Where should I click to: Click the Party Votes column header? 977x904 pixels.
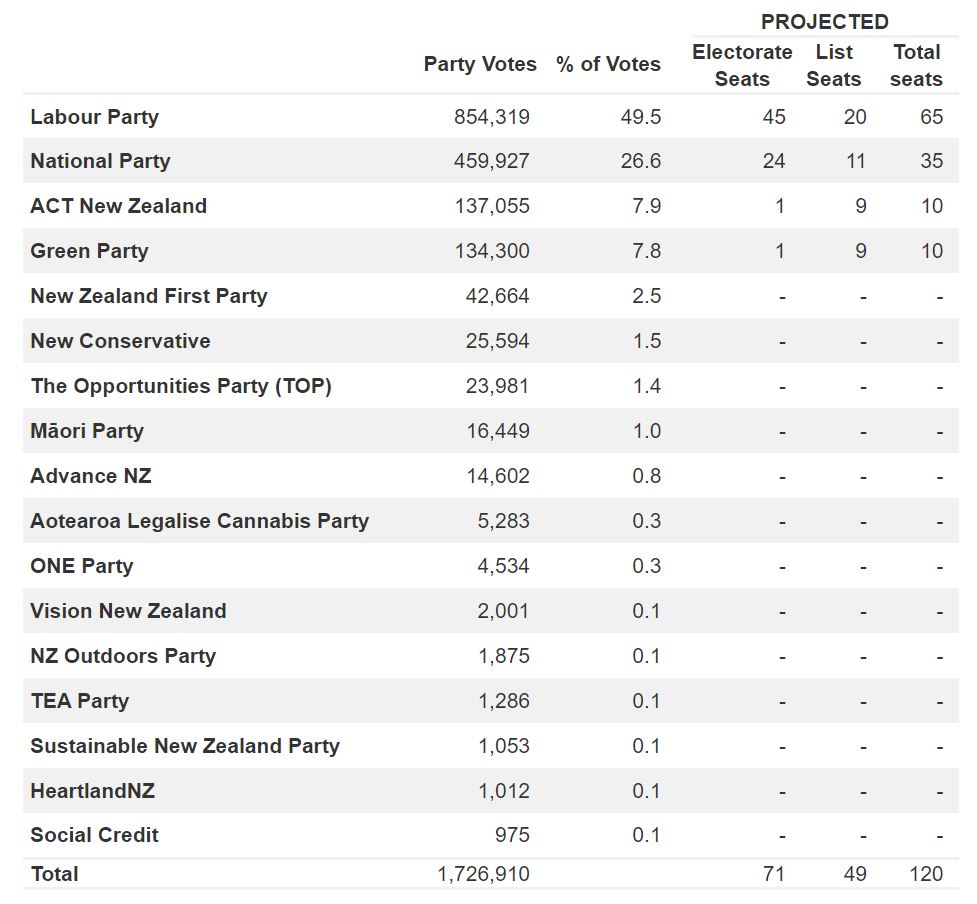(x=480, y=64)
